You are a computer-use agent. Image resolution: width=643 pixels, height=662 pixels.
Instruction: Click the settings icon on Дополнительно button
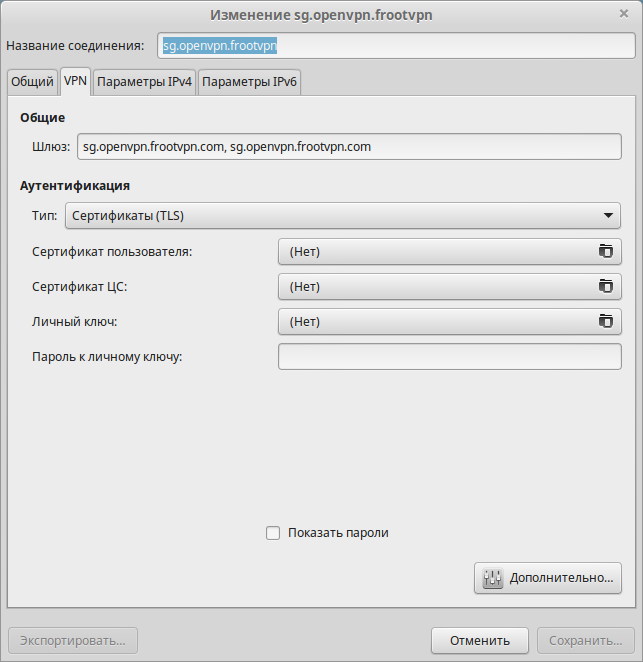492,578
